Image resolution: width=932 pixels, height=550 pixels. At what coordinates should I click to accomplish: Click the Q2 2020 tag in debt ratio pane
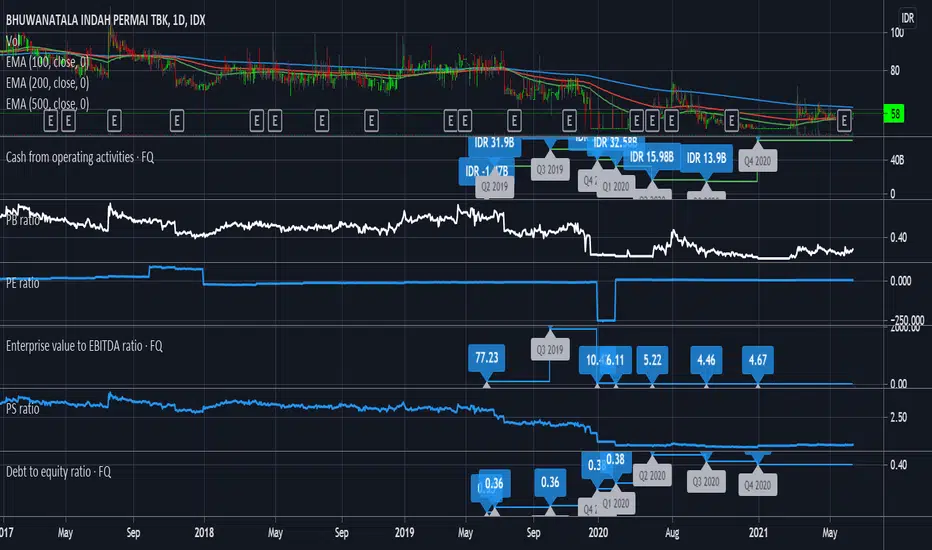pos(652,476)
